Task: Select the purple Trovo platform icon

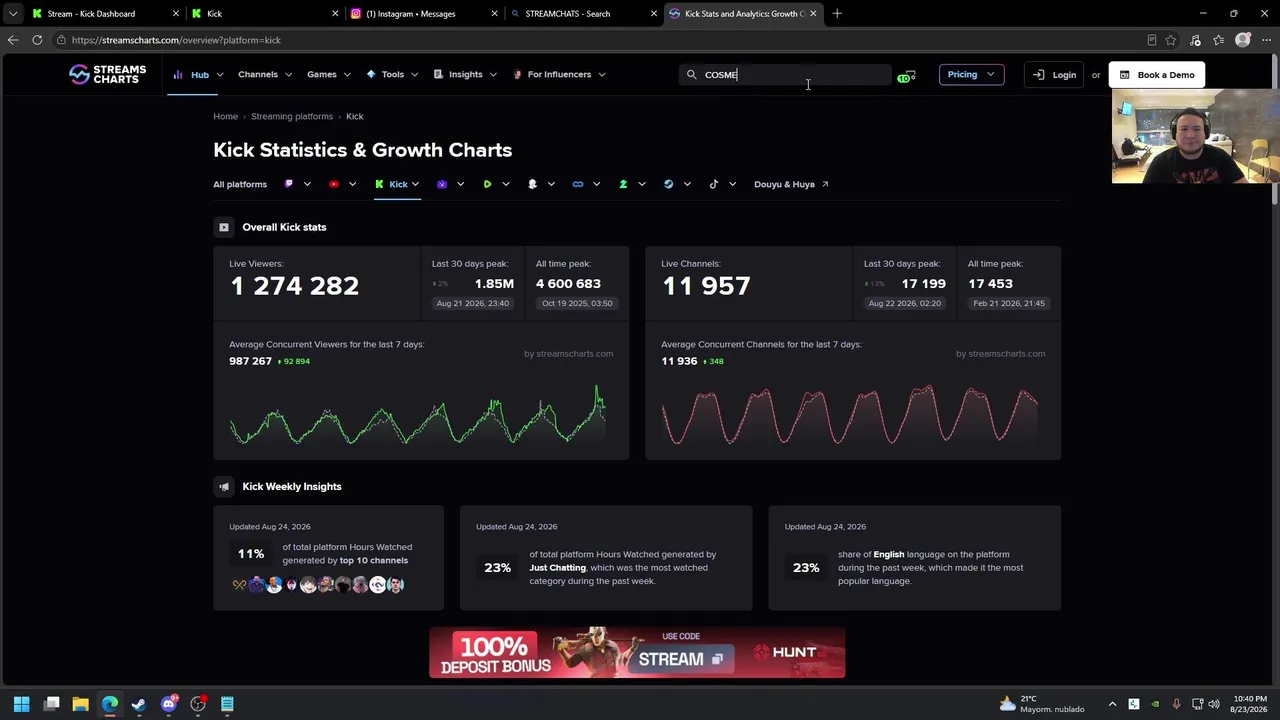Action: click(x=442, y=184)
